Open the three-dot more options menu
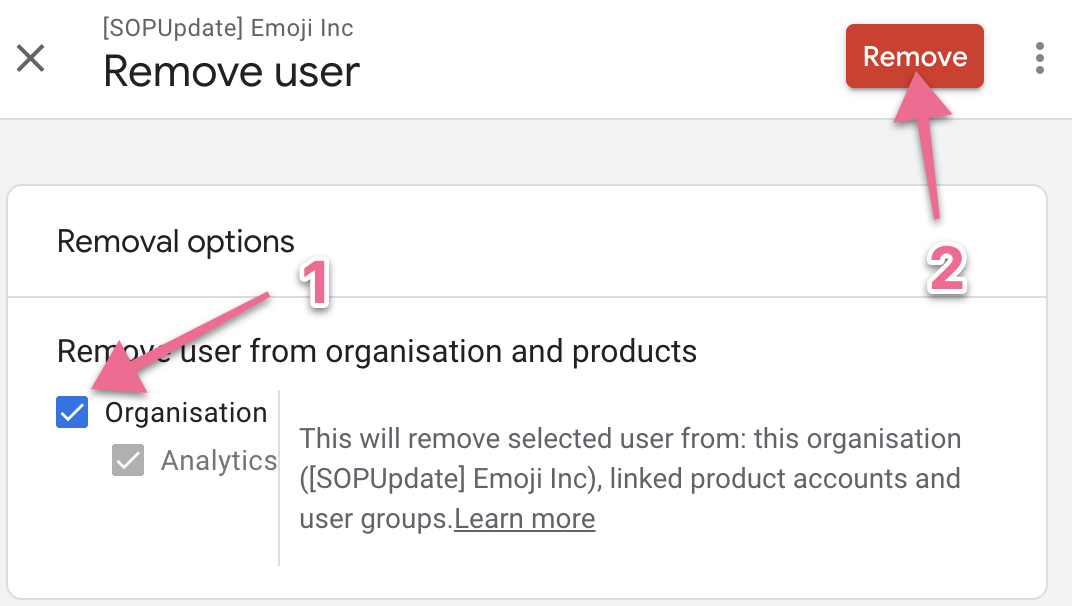This screenshot has height=606, width=1072. (1040, 58)
